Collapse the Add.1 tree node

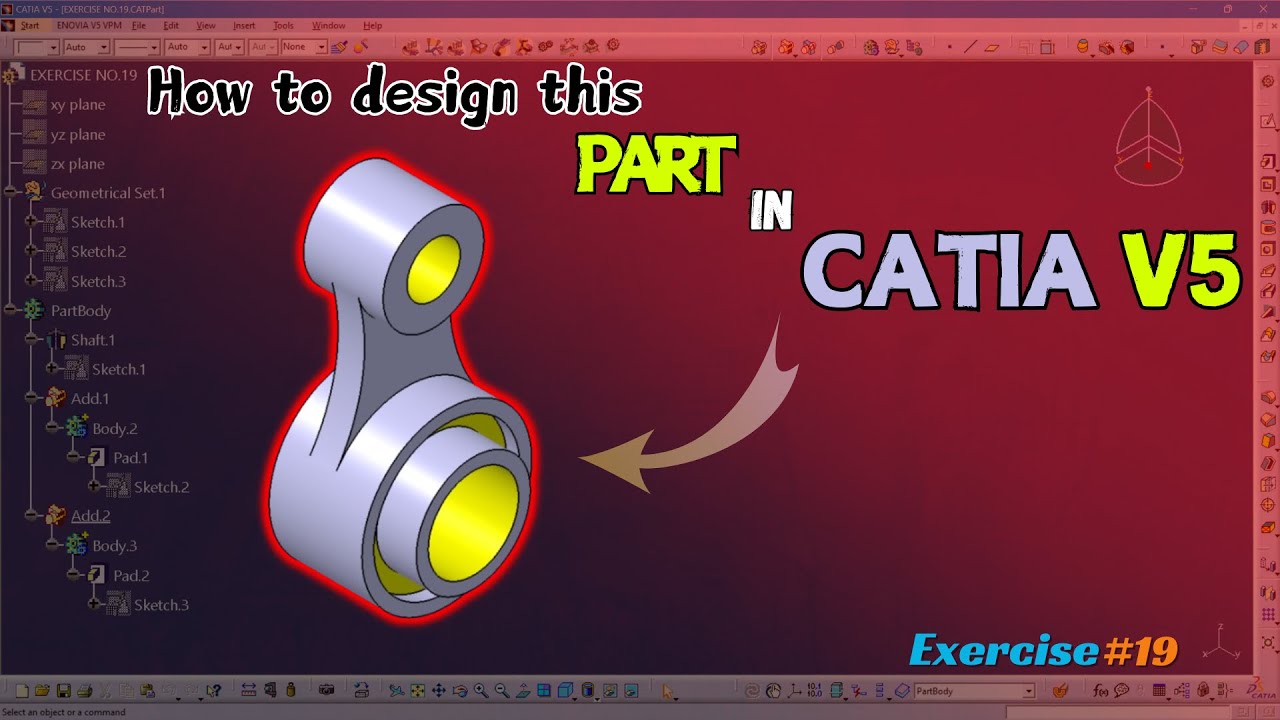pyautogui.click(x=31, y=398)
